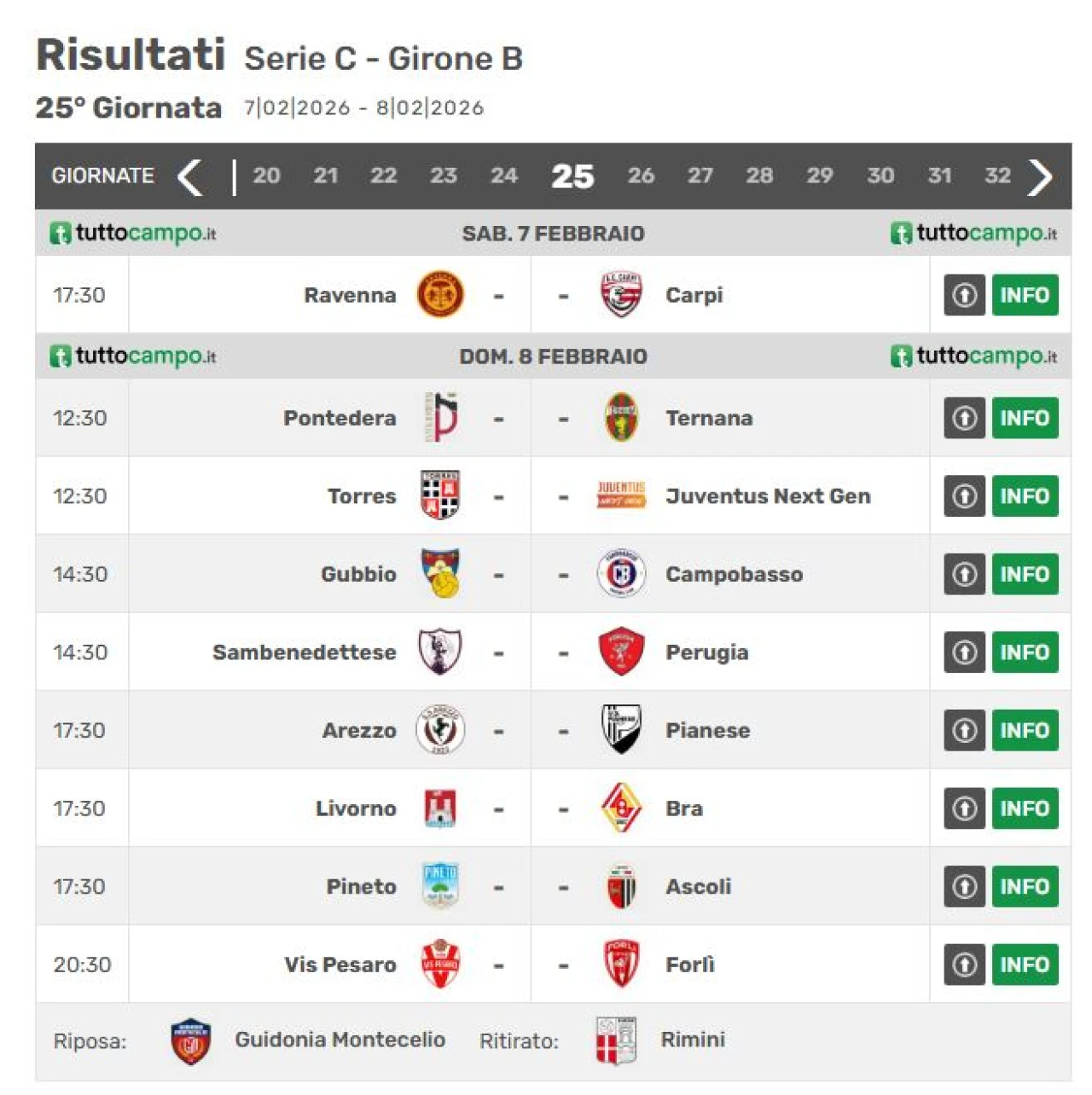This screenshot has width=1092, height=1095.
Task: Show next giornate with right chevron
Action: [1040, 177]
